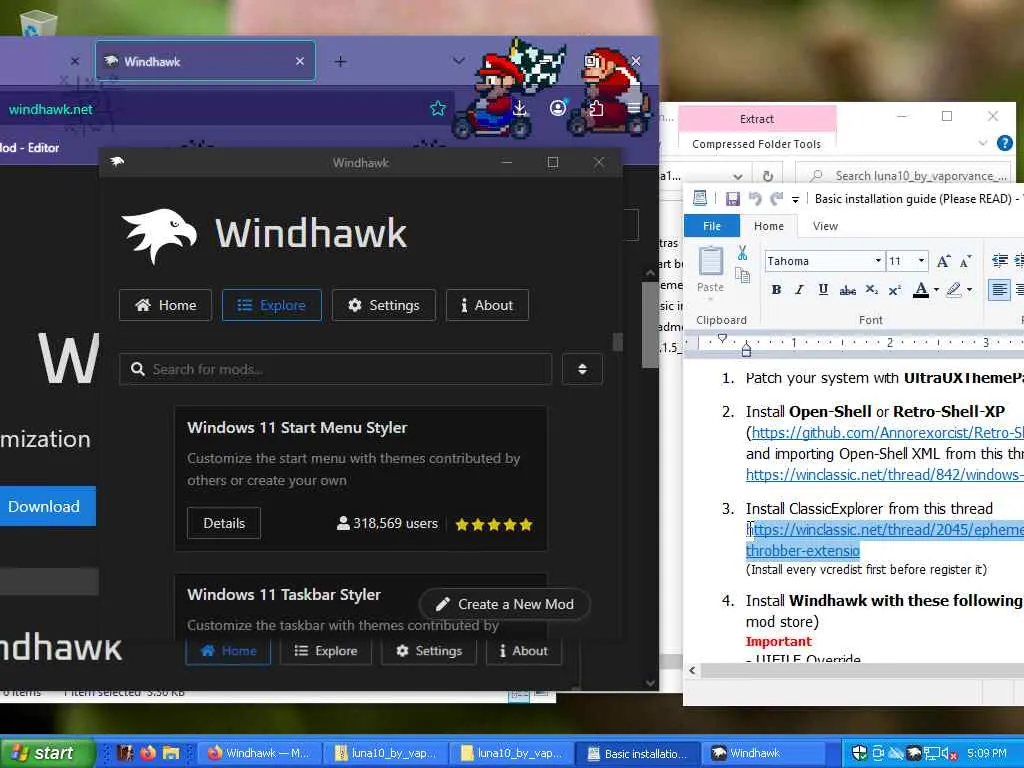Image resolution: width=1024 pixels, height=768 pixels.
Task: Toggle Strikethrough formatting
Action: tap(847, 290)
